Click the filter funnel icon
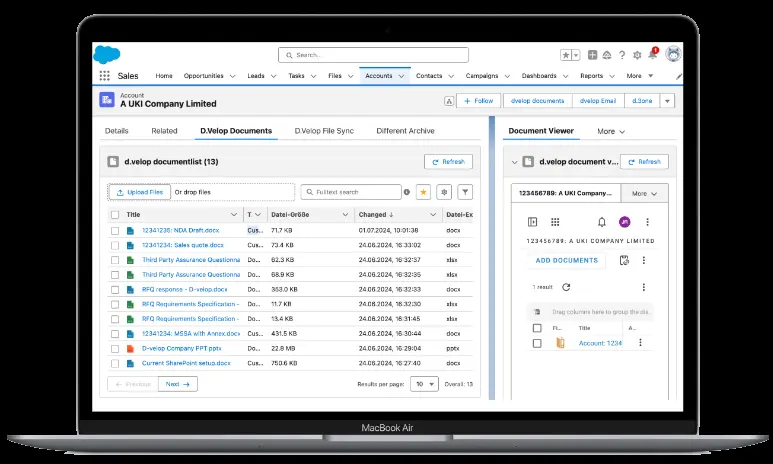 click(465, 192)
